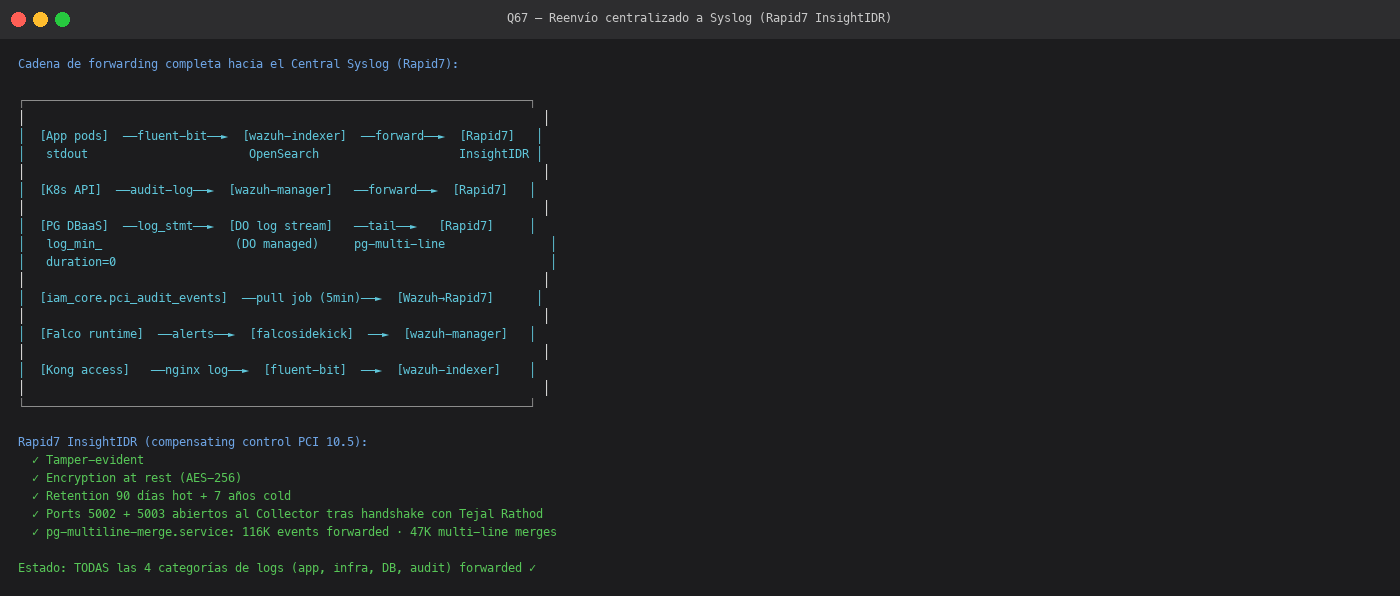Select the 'log_stmt' arrow label

(165, 226)
